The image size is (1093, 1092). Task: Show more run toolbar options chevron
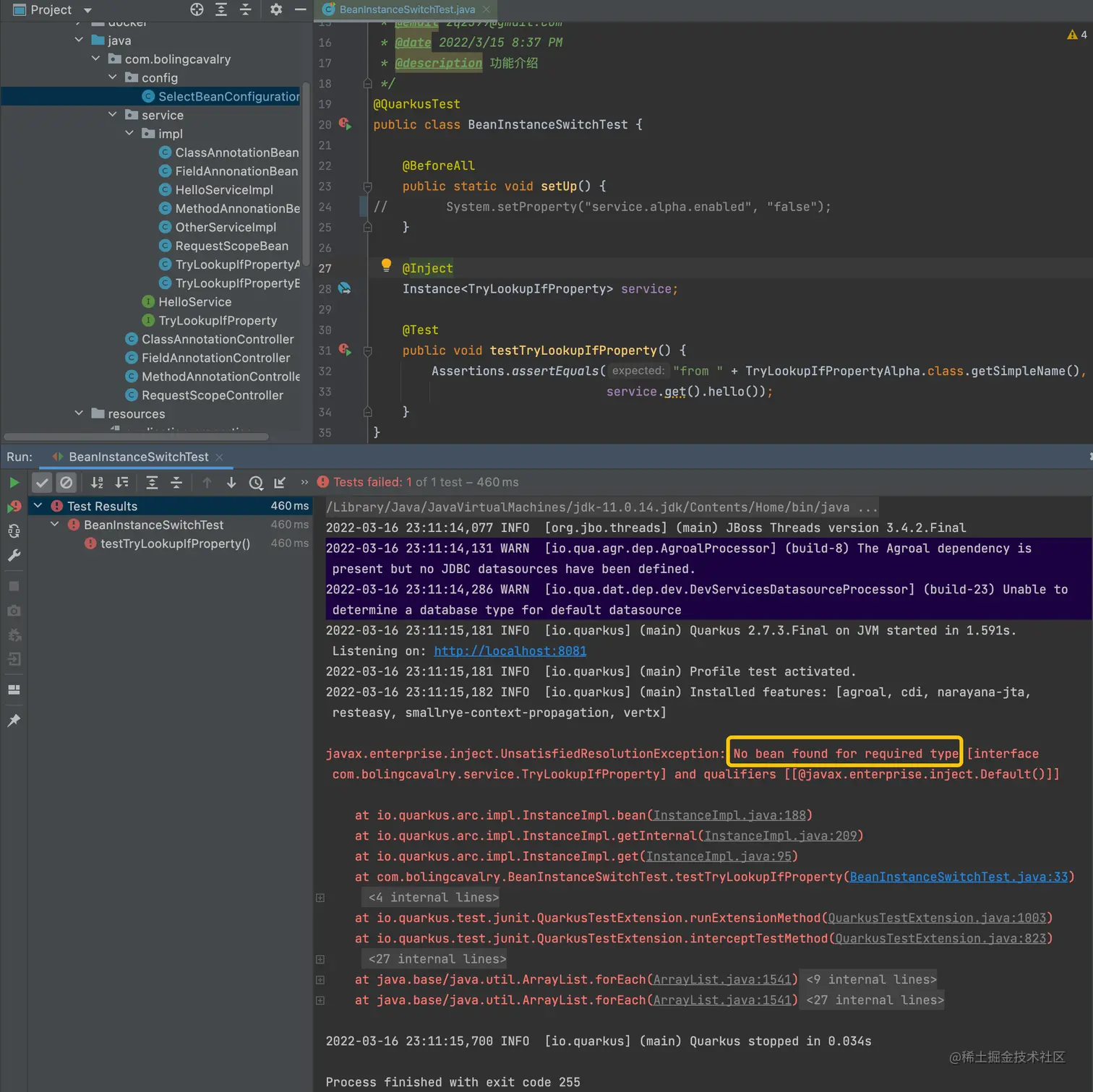point(304,483)
